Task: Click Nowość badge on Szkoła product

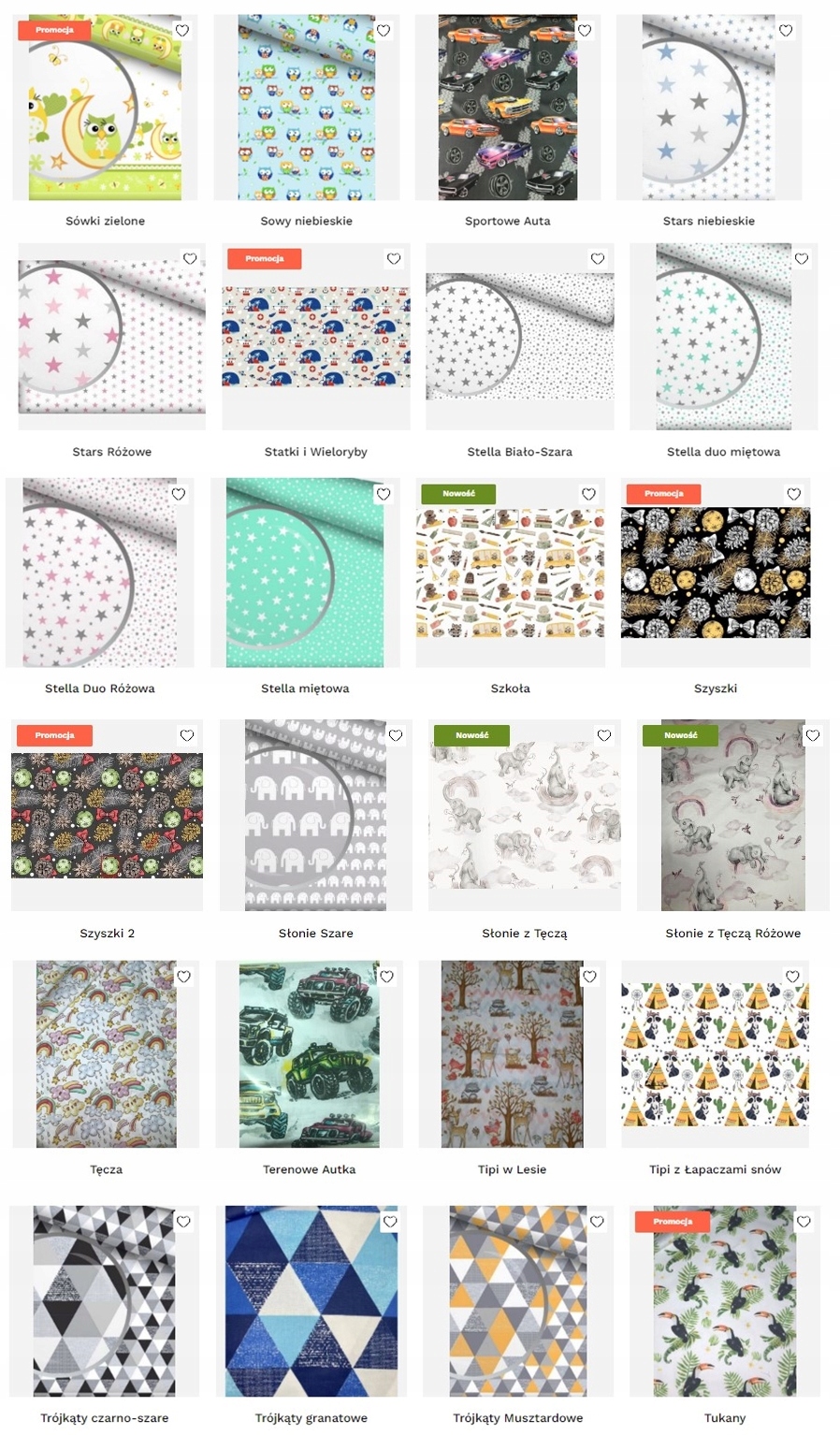Action: coord(458,494)
